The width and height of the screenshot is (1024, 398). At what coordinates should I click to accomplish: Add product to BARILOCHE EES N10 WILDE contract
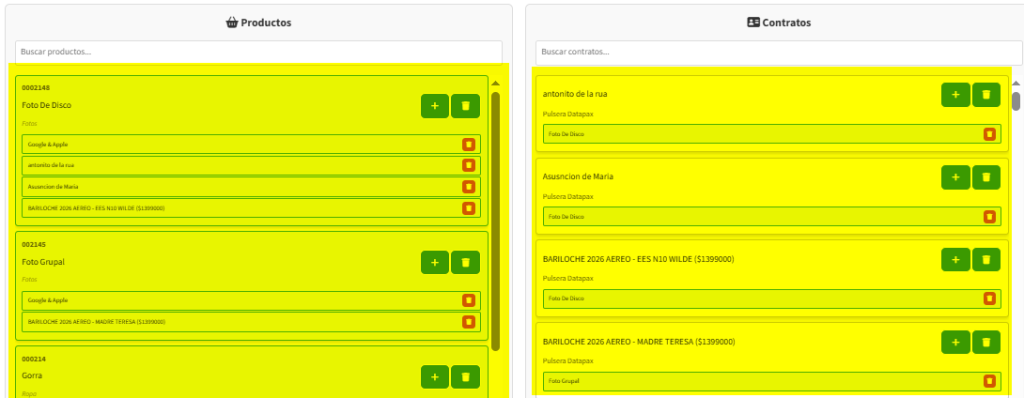point(955,260)
